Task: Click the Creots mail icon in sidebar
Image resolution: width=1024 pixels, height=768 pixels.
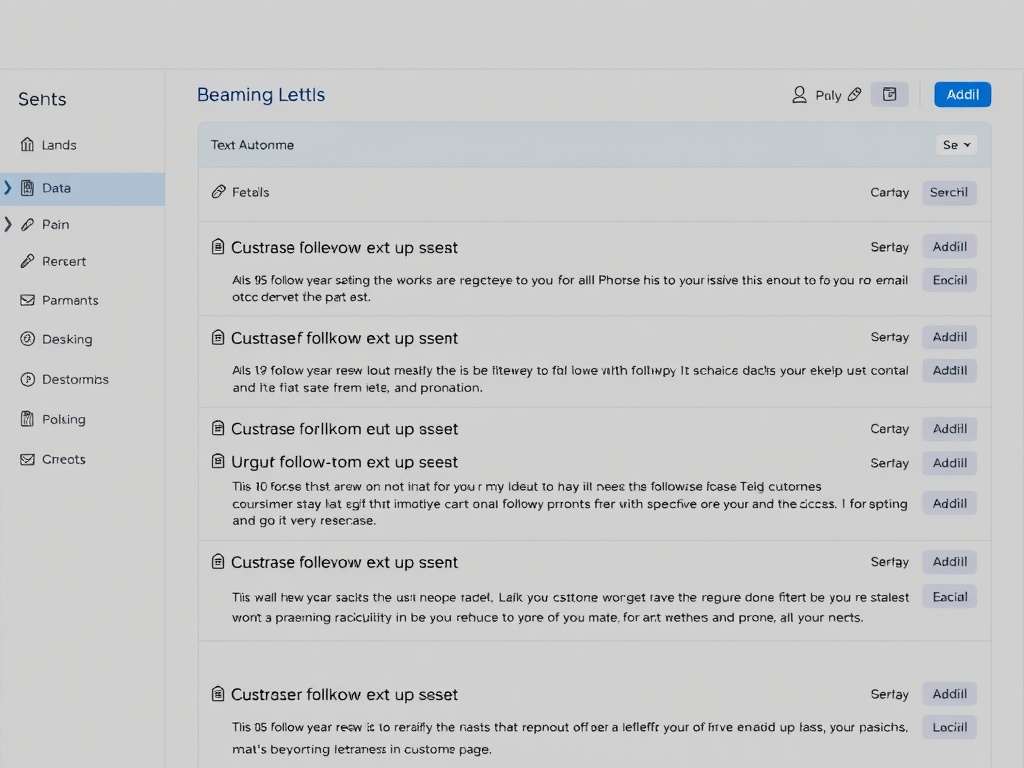Action: coord(27,459)
